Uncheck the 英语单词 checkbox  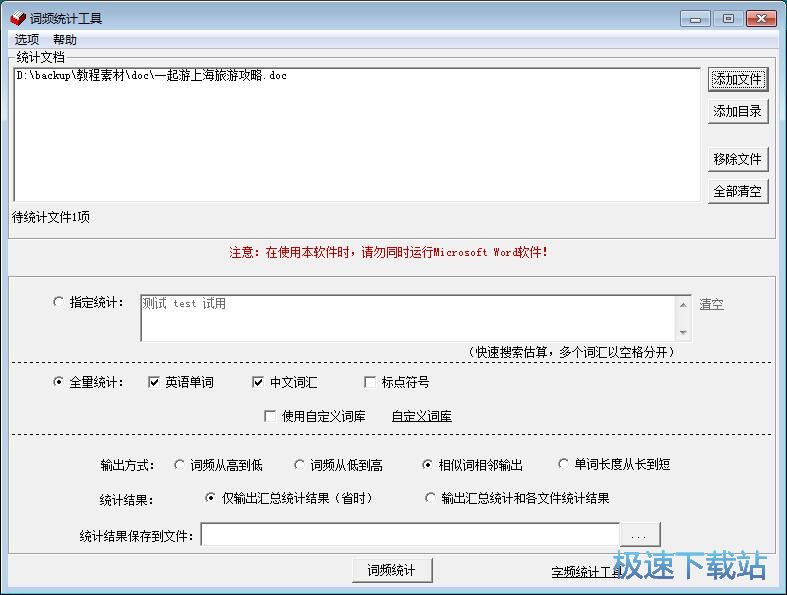pos(154,382)
